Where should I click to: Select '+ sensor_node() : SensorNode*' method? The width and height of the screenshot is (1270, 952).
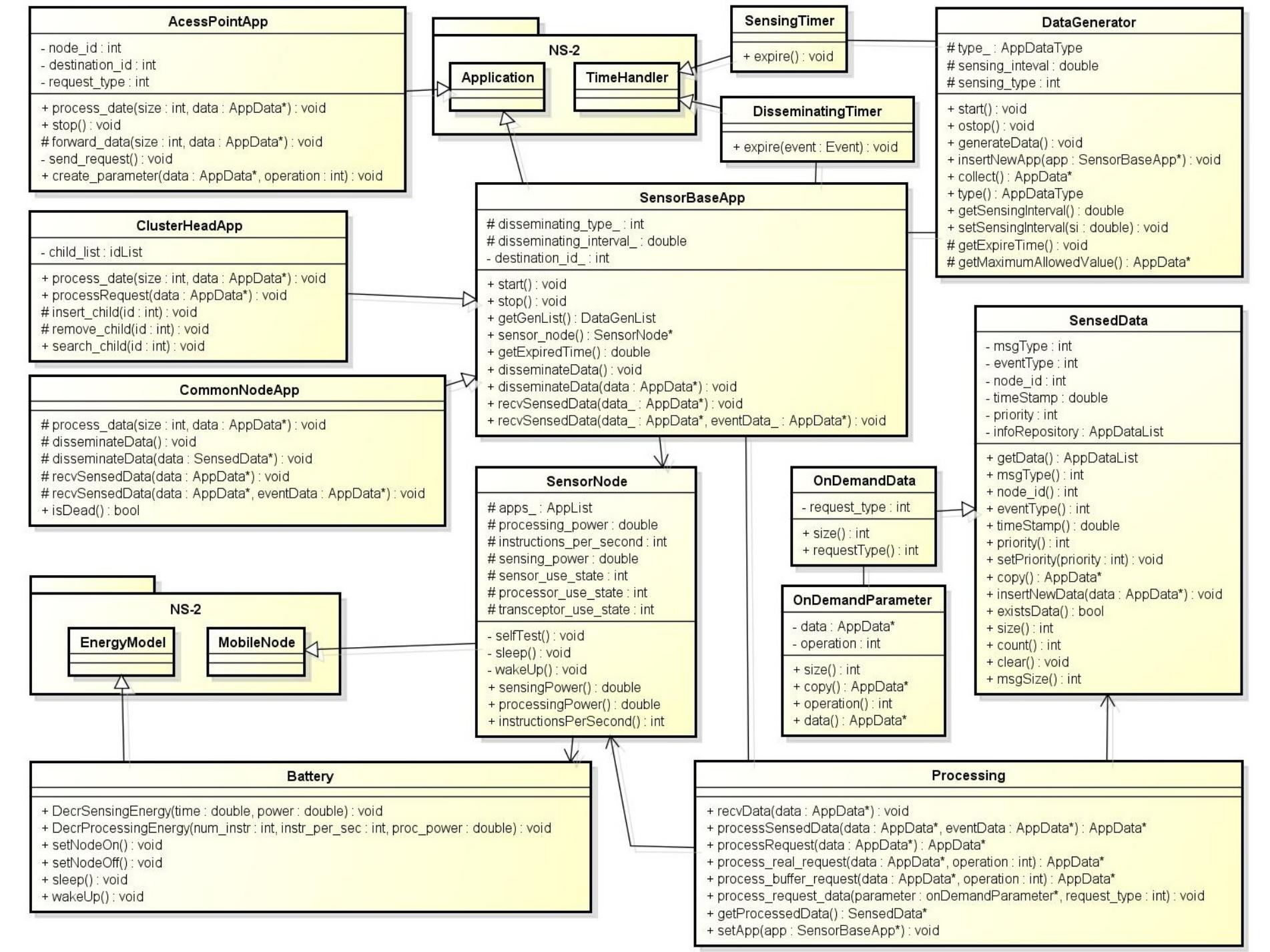click(580, 335)
